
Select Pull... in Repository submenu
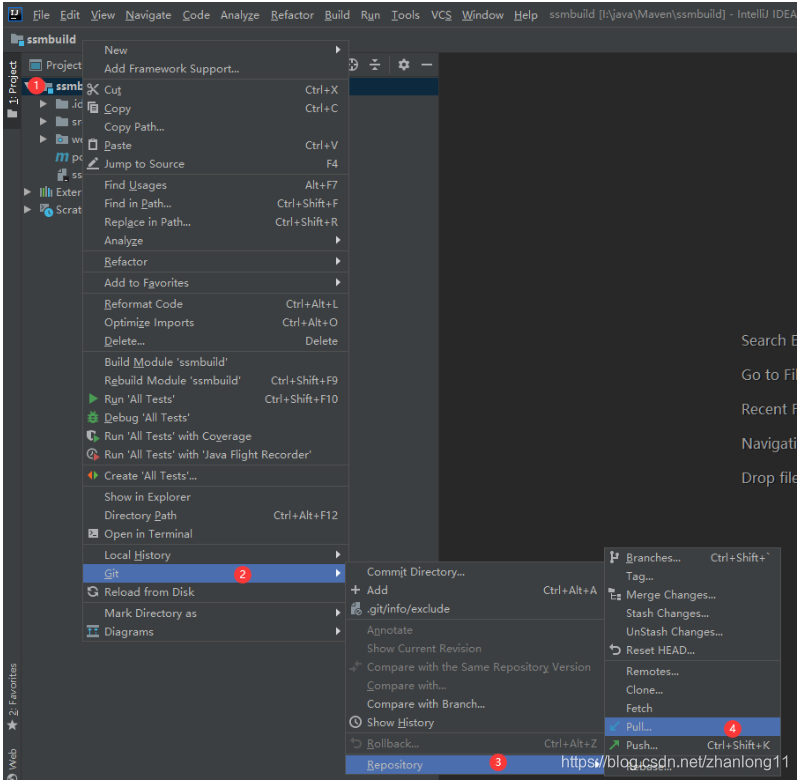[x=692, y=727]
